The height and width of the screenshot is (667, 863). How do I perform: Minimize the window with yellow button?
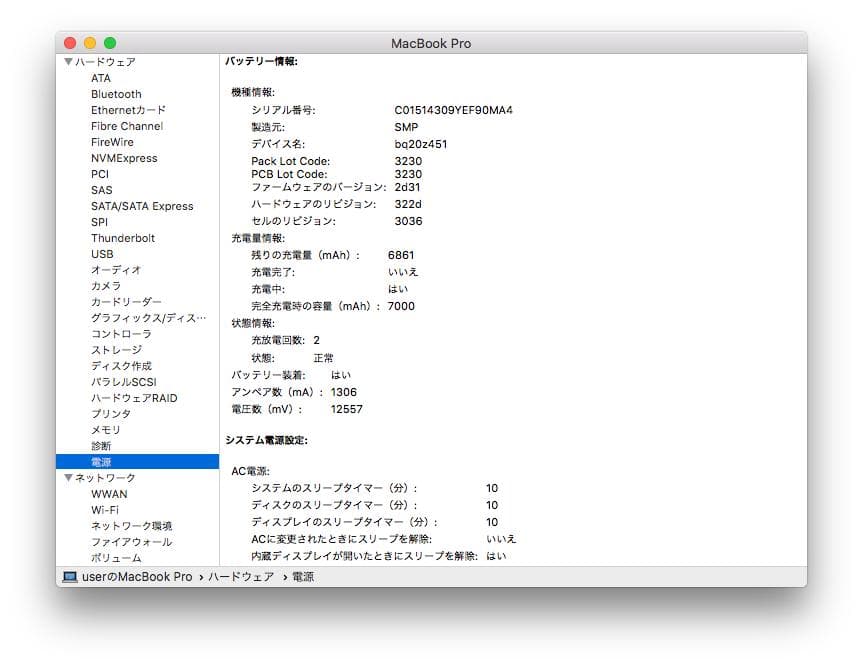pos(90,43)
